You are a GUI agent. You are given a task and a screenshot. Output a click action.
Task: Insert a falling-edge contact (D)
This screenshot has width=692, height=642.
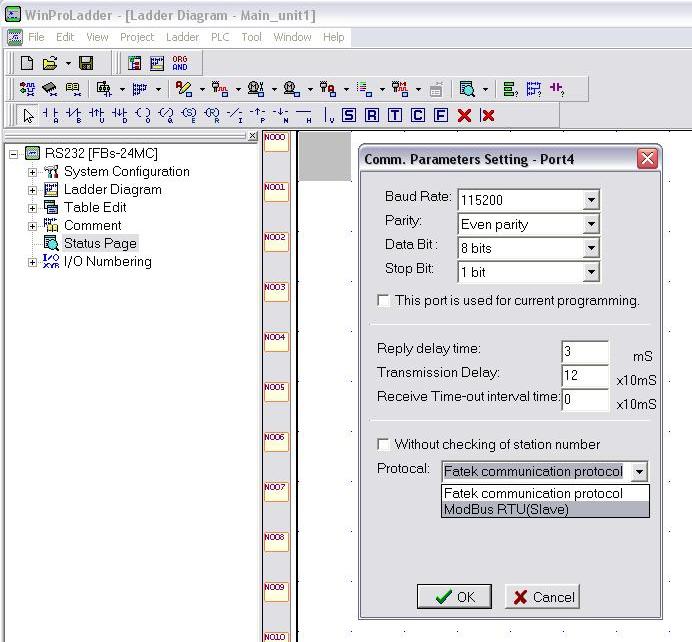(119, 115)
